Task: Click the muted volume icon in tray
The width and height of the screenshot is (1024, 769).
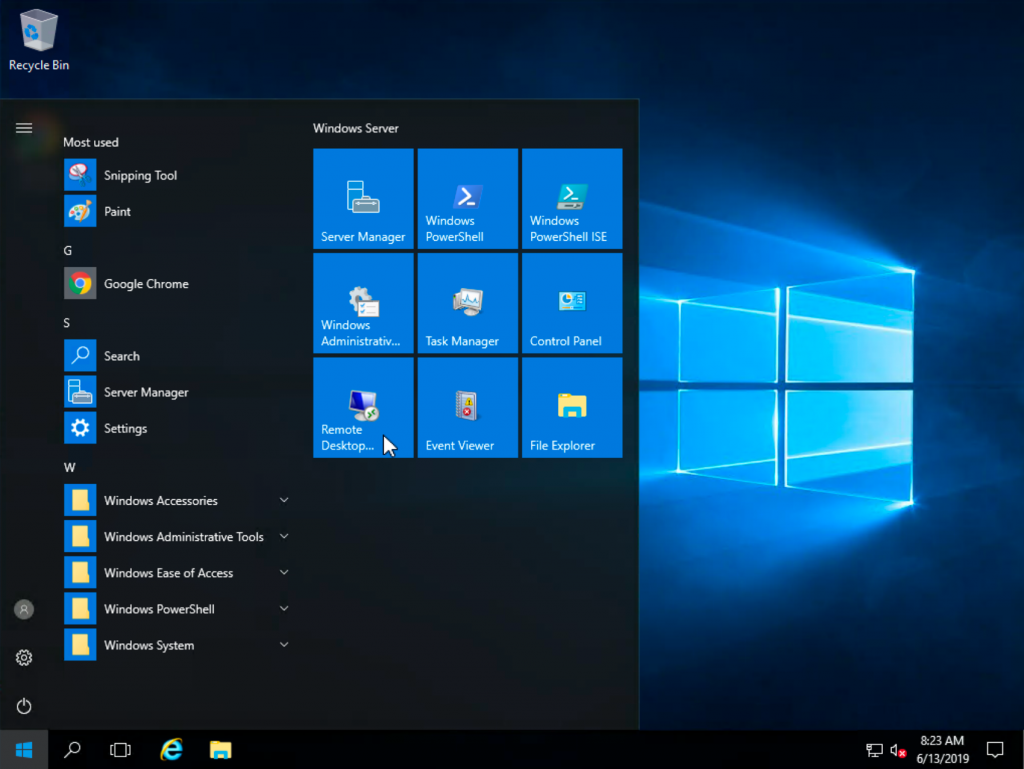Action: [898, 751]
